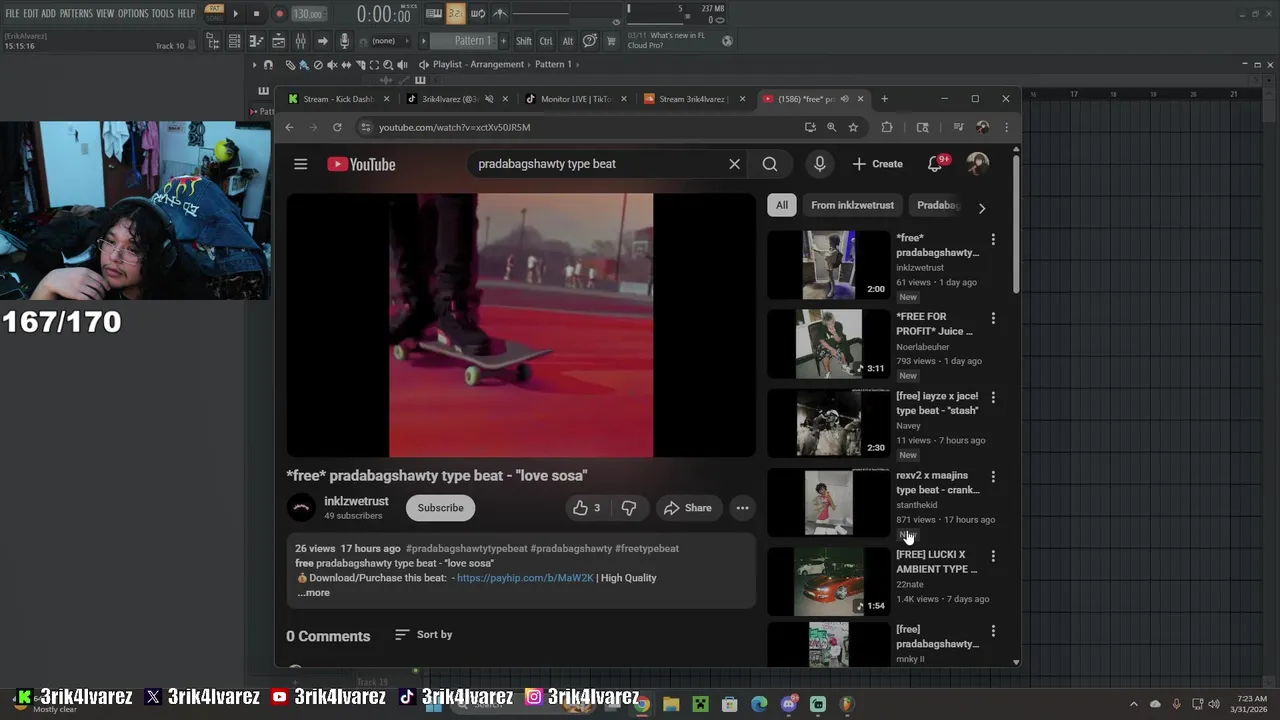The image size is (1280, 720).
Task: Share the love sosa video
Action: [x=688, y=508]
